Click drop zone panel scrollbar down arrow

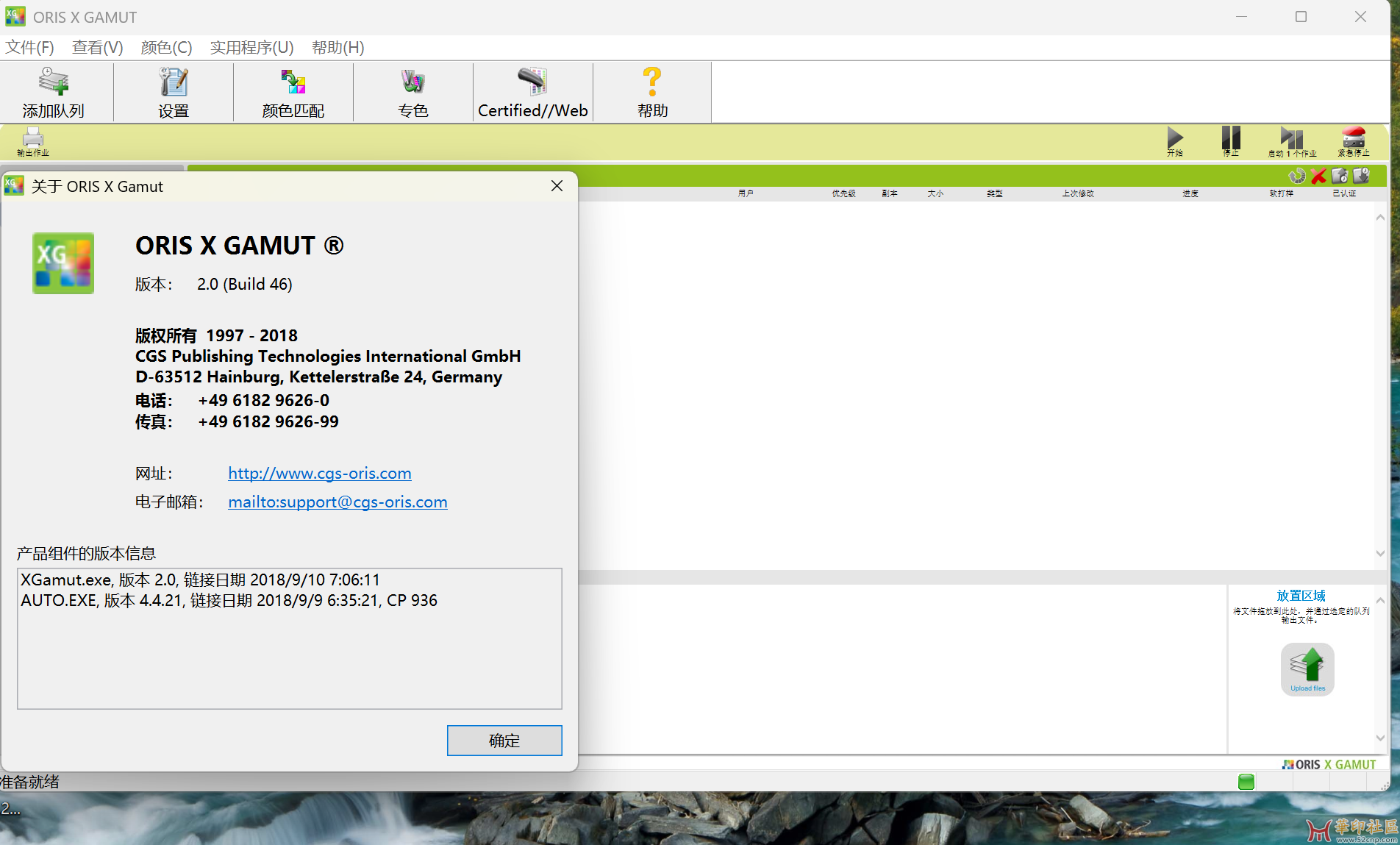tap(1380, 738)
